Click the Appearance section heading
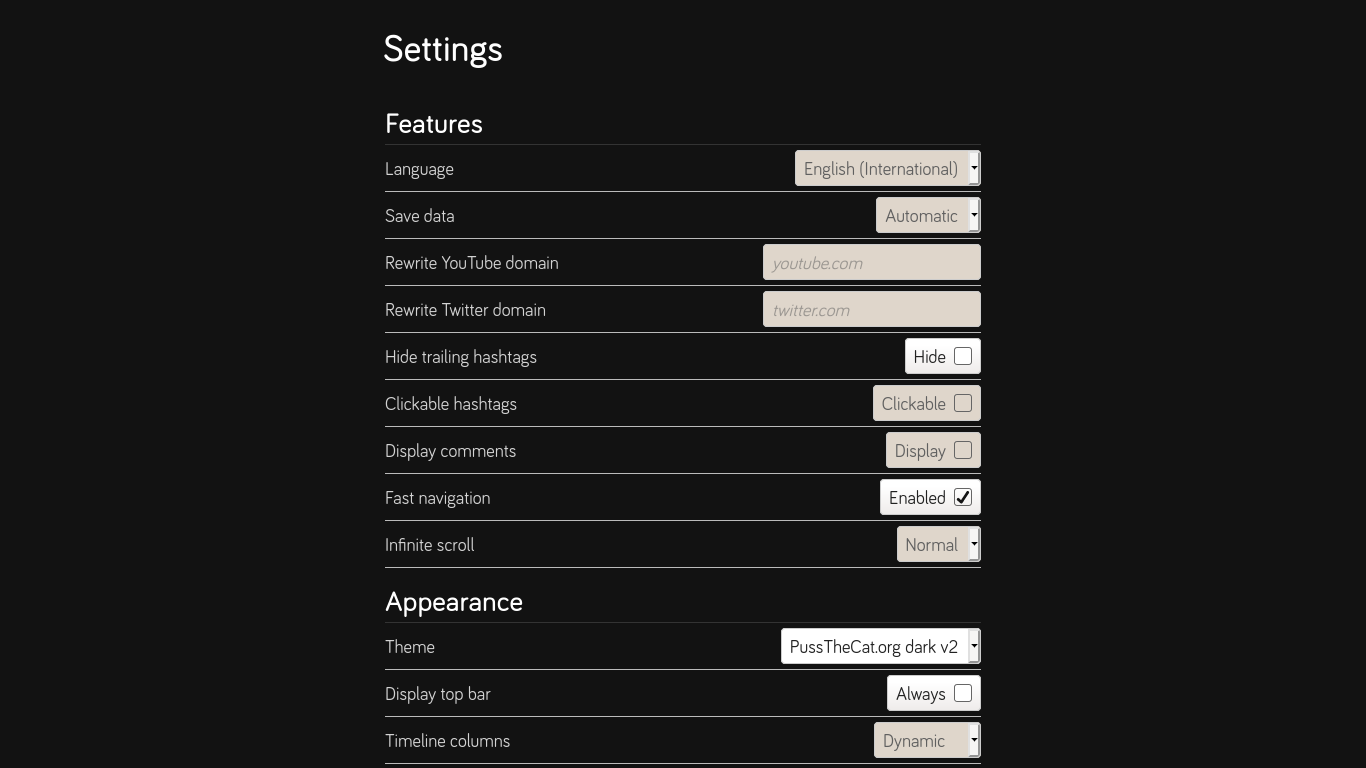The image size is (1366, 768). (454, 602)
